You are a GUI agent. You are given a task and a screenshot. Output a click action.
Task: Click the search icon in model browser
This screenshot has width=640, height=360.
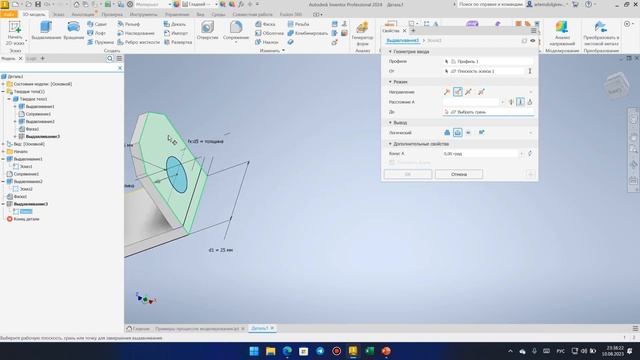[x=110, y=59]
